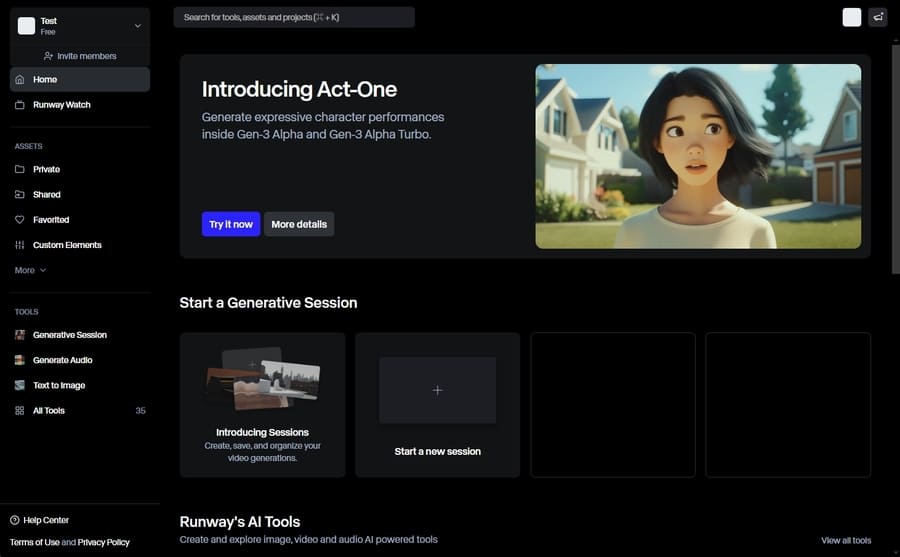Click the Generate Audio thumbnail icon
The image size is (900, 557).
pos(20,360)
